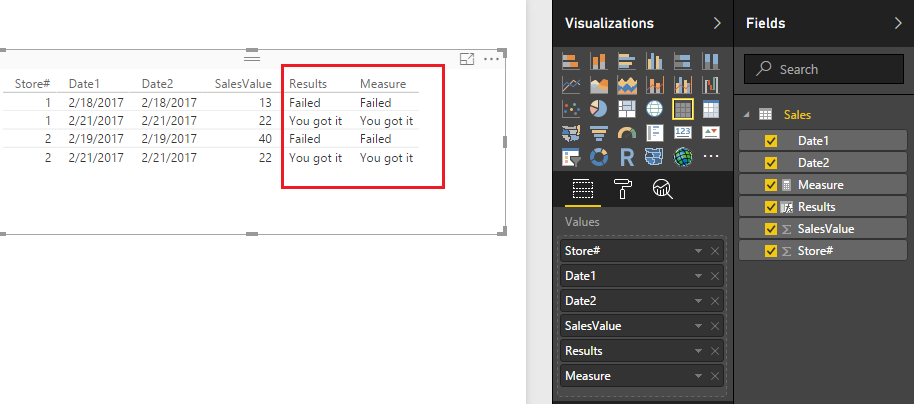914x404 pixels.
Task: Uncheck the SalesValue field checkbox
Action: coord(771,229)
